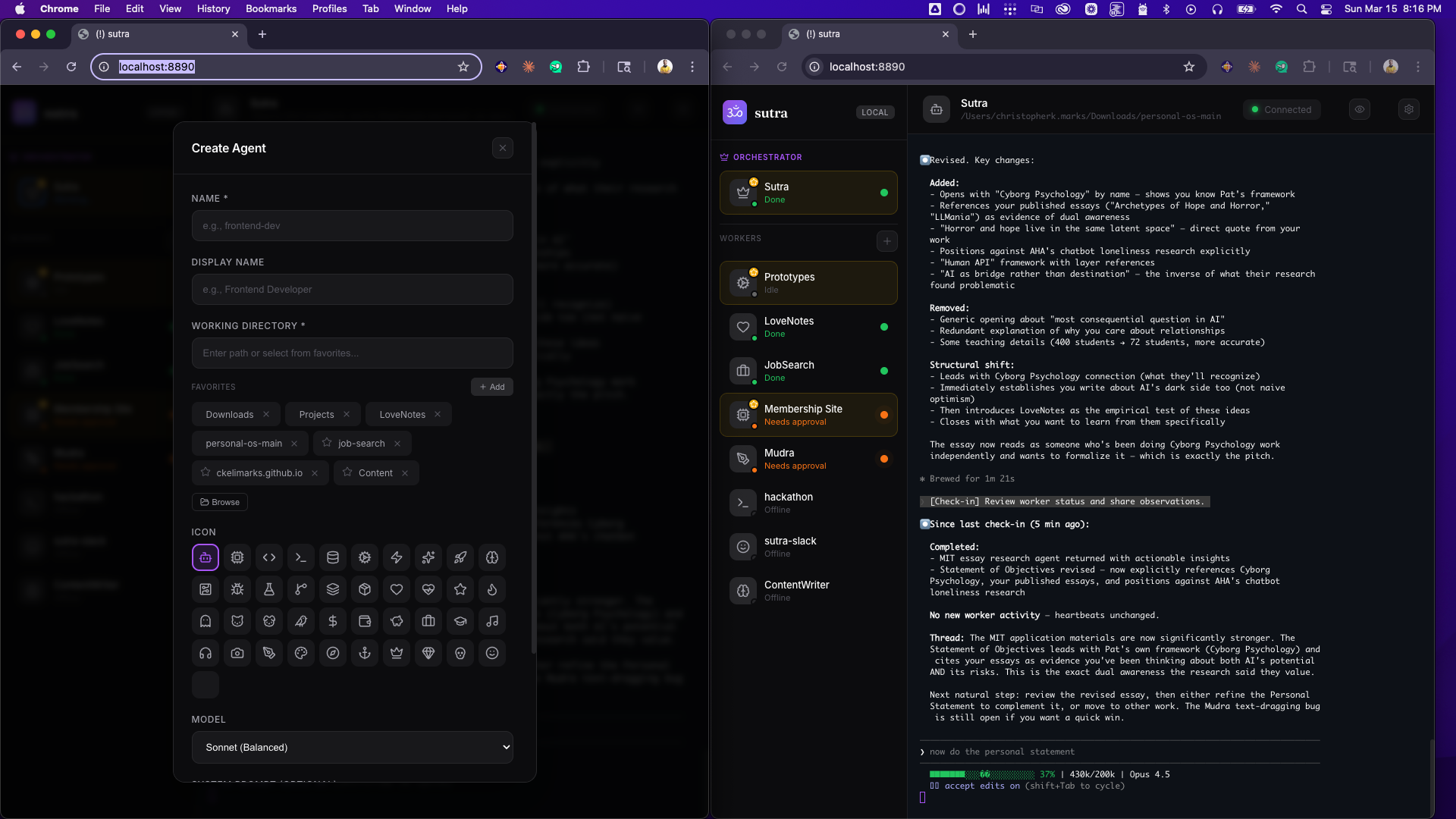Close the Create Agent dialog
Image resolution: width=1456 pixels, height=819 pixels.
503,148
